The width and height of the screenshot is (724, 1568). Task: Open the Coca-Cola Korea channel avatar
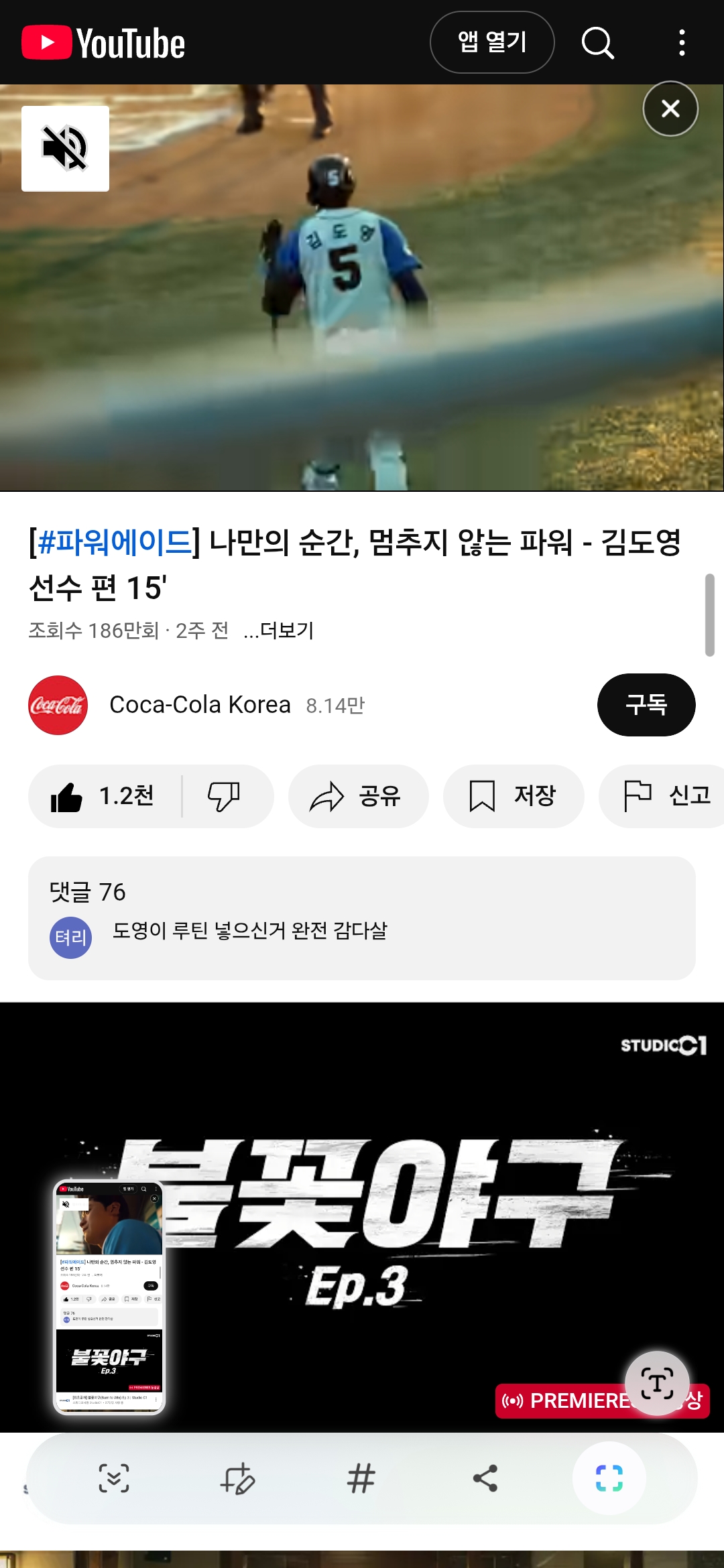tap(58, 705)
